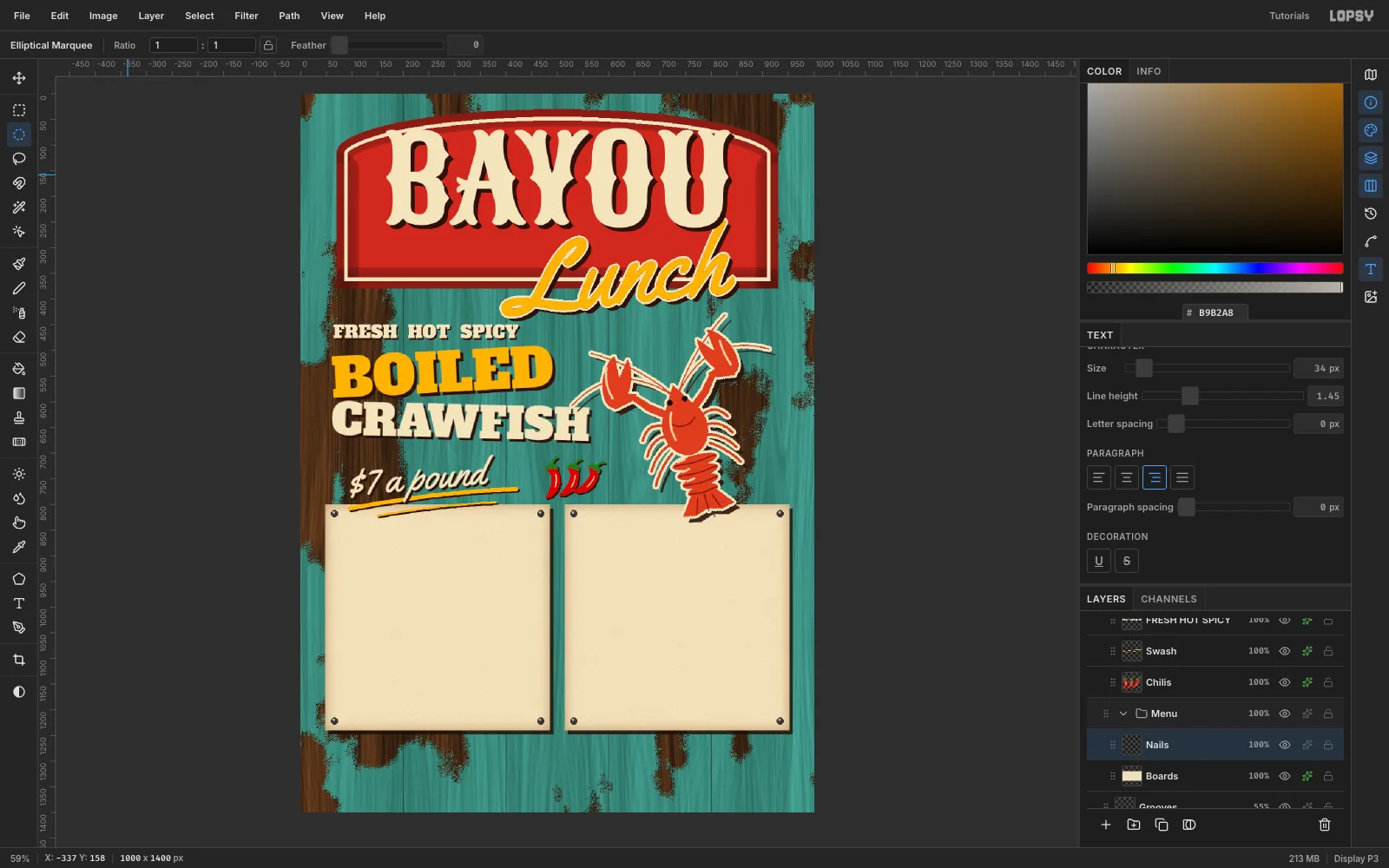Justify the paragraph text
Image resolution: width=1389 pixels, height=868 pixels.
(x=1182, y=477)
